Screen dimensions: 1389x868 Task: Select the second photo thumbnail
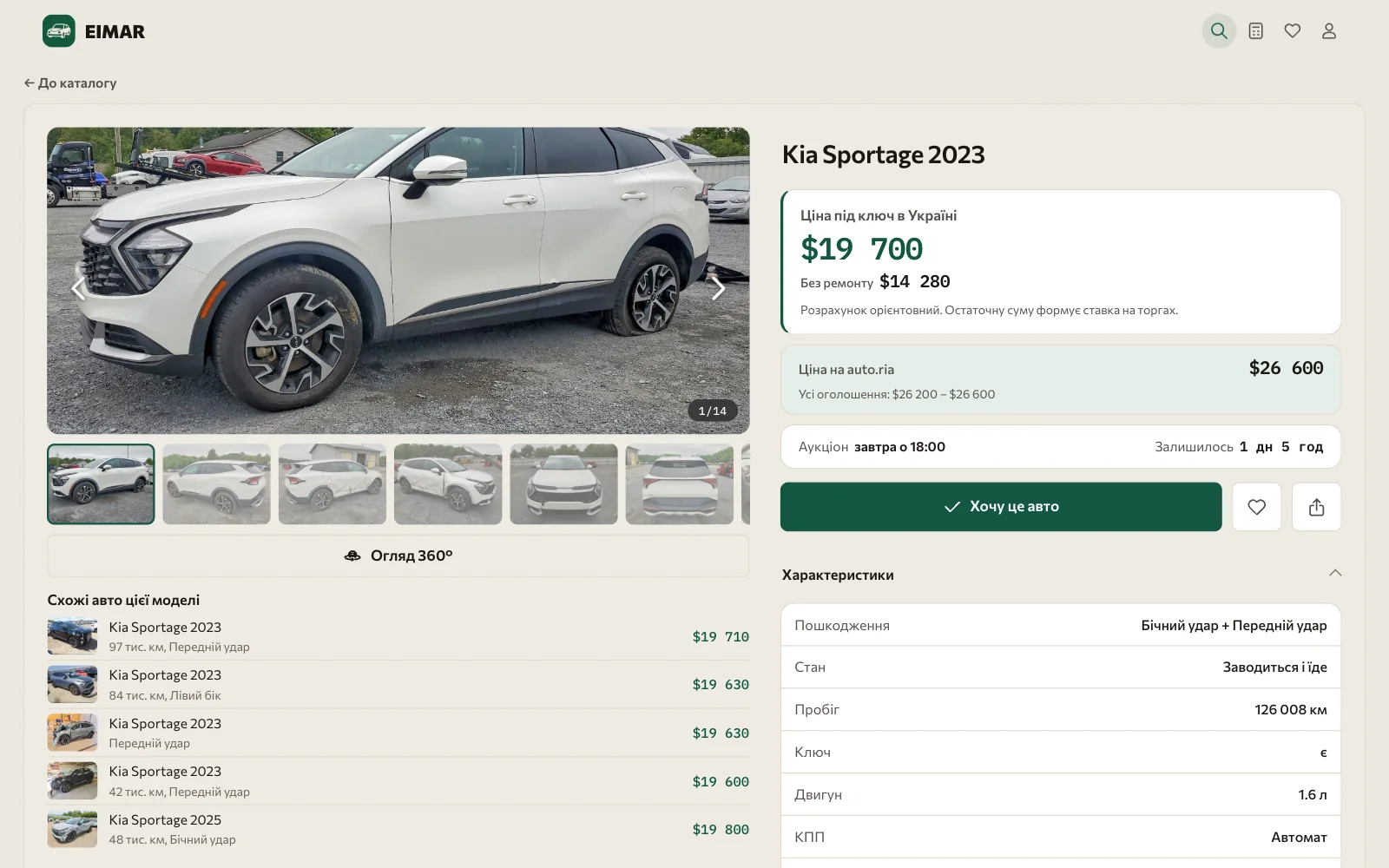tap(216, 484)
